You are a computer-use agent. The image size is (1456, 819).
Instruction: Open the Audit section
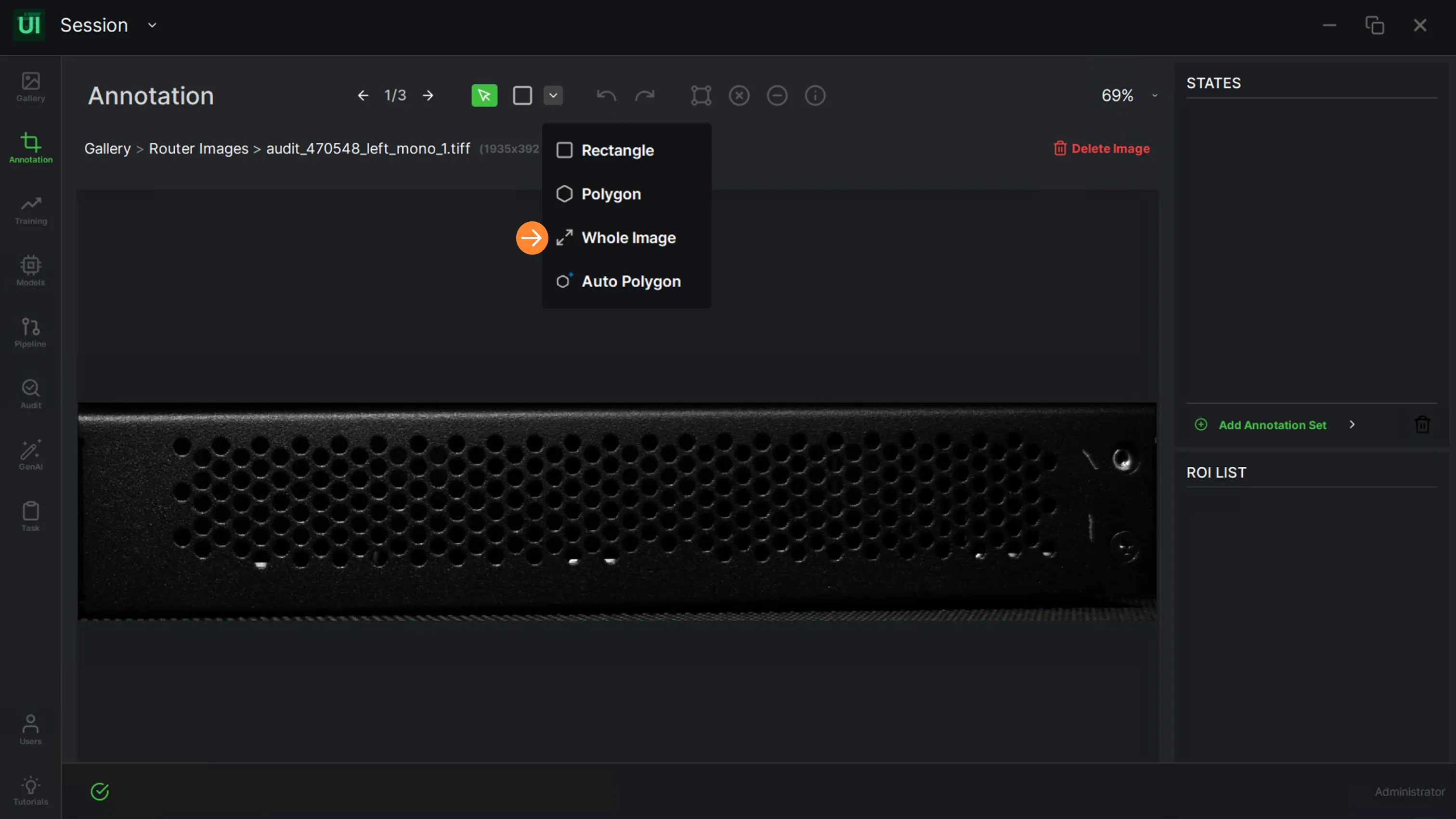point(30,394)
